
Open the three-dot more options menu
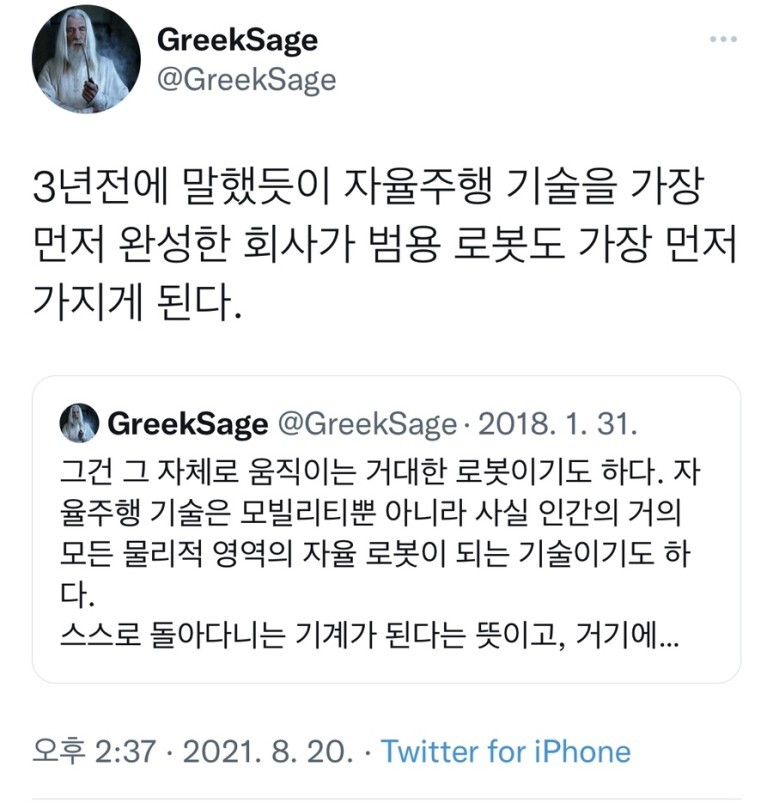point(722,39)
